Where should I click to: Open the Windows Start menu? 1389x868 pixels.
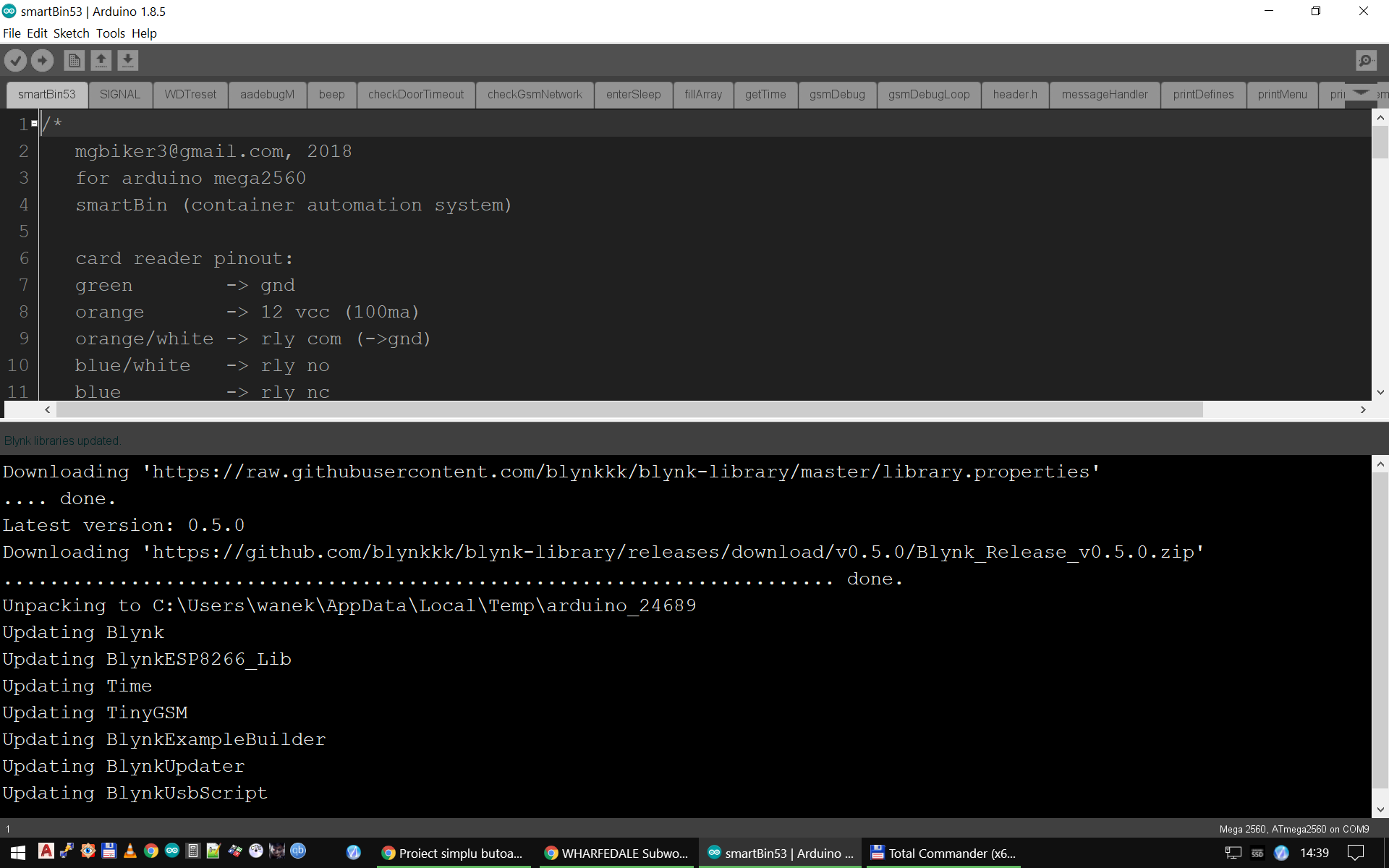[x=18, y=853]
